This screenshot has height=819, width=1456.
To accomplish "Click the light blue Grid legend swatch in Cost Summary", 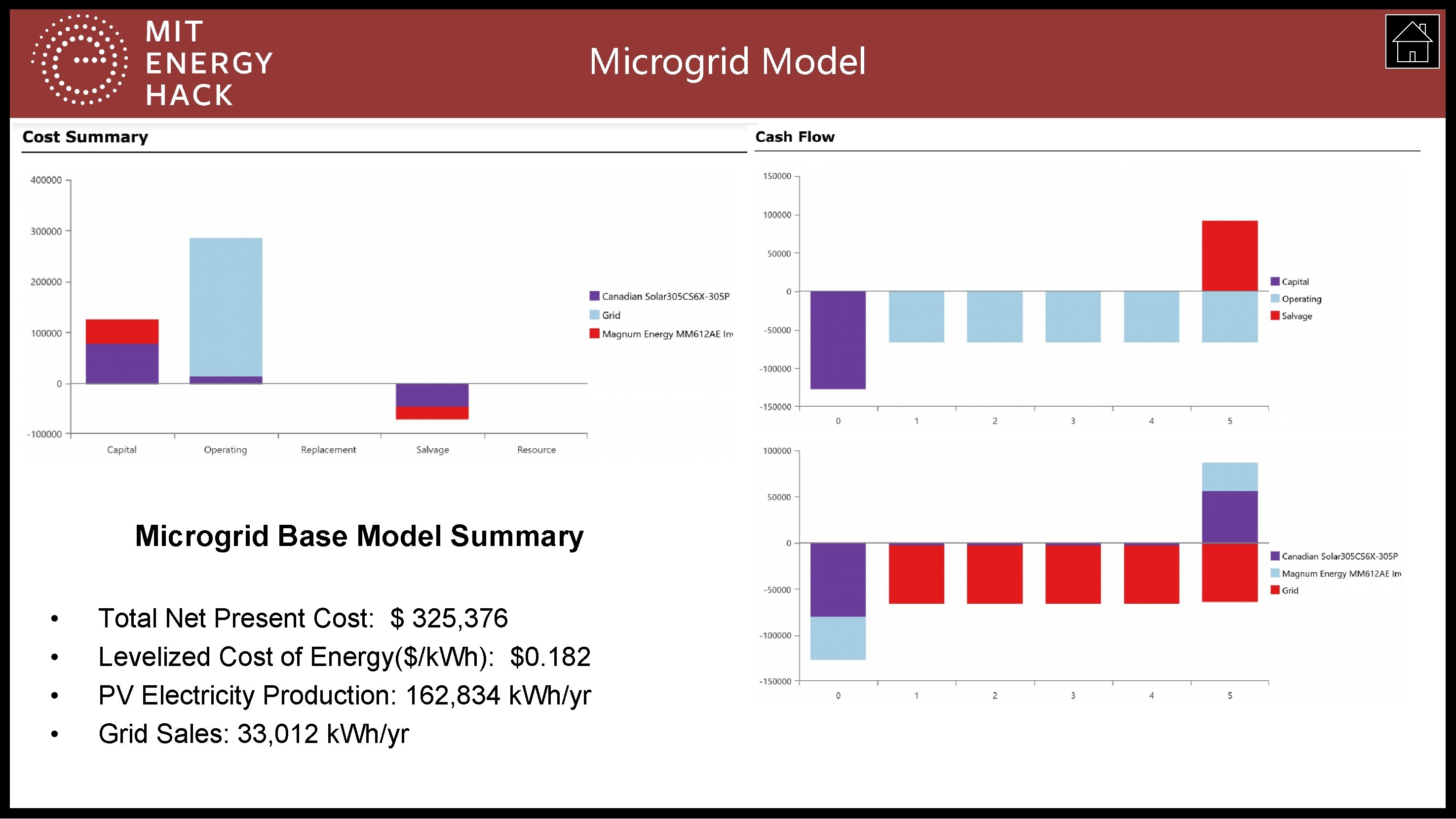I will [594, 315].
